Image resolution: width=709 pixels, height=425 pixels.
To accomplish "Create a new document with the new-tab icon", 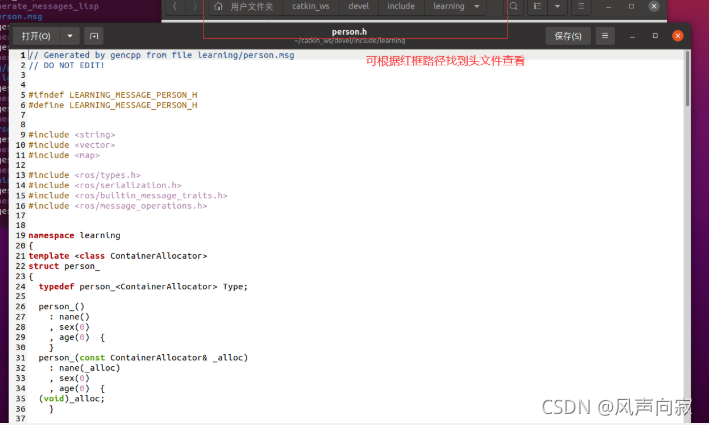I will (94, 36).
